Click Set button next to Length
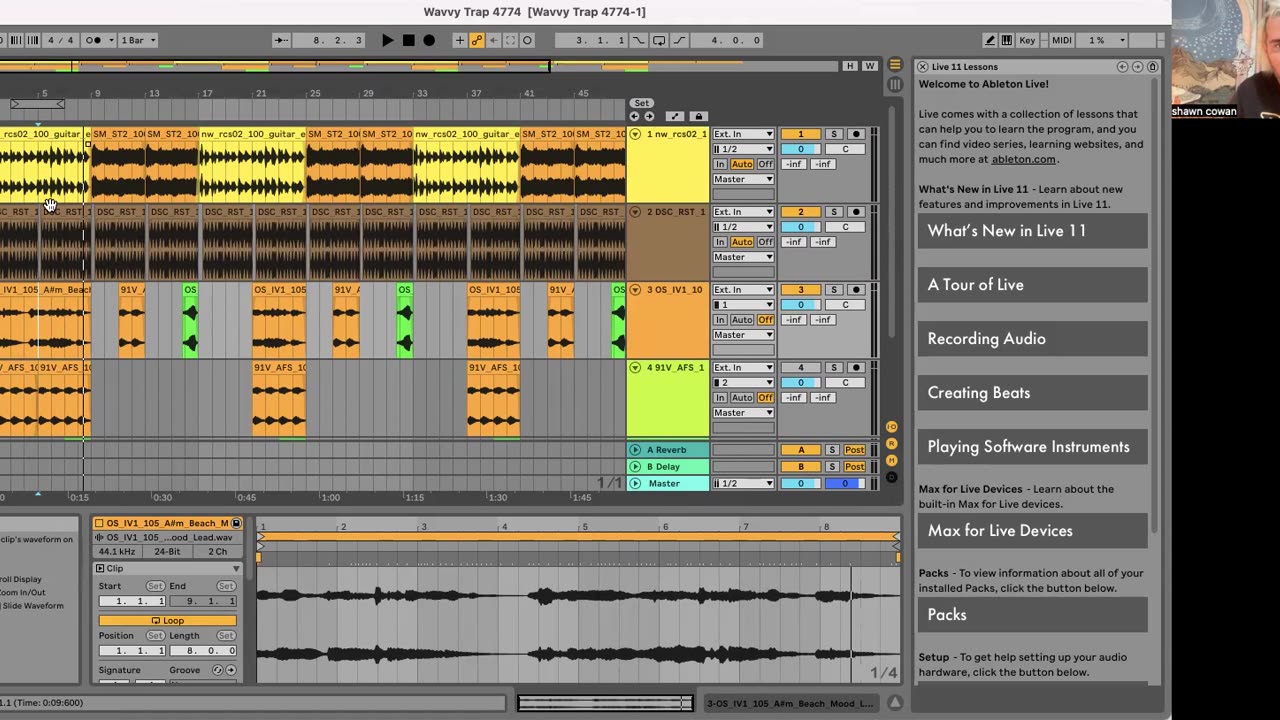Screen dimensions: 1280x720 click(x=226, y=636)
